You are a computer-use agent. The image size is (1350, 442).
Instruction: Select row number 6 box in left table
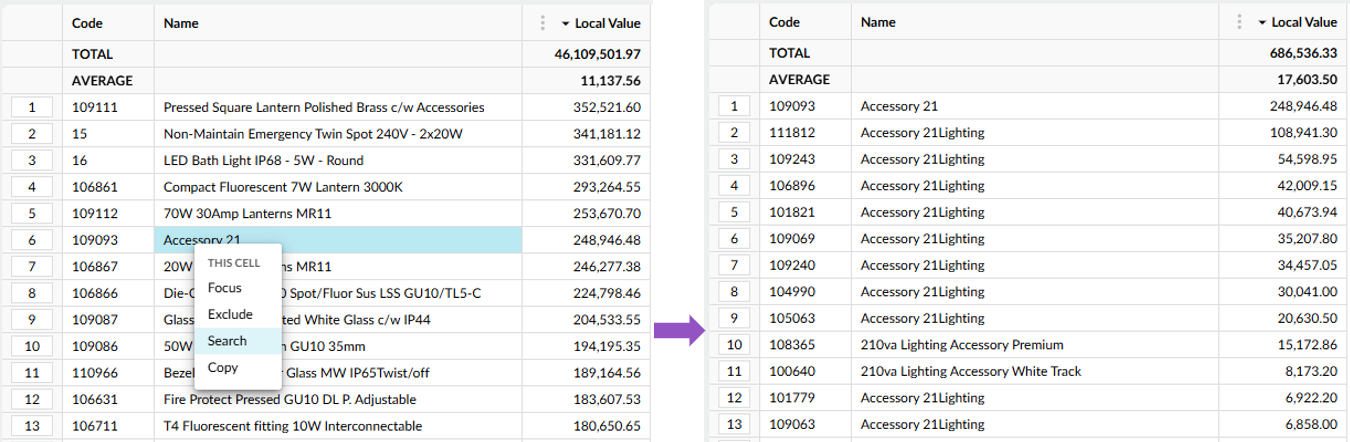[33, 240]
